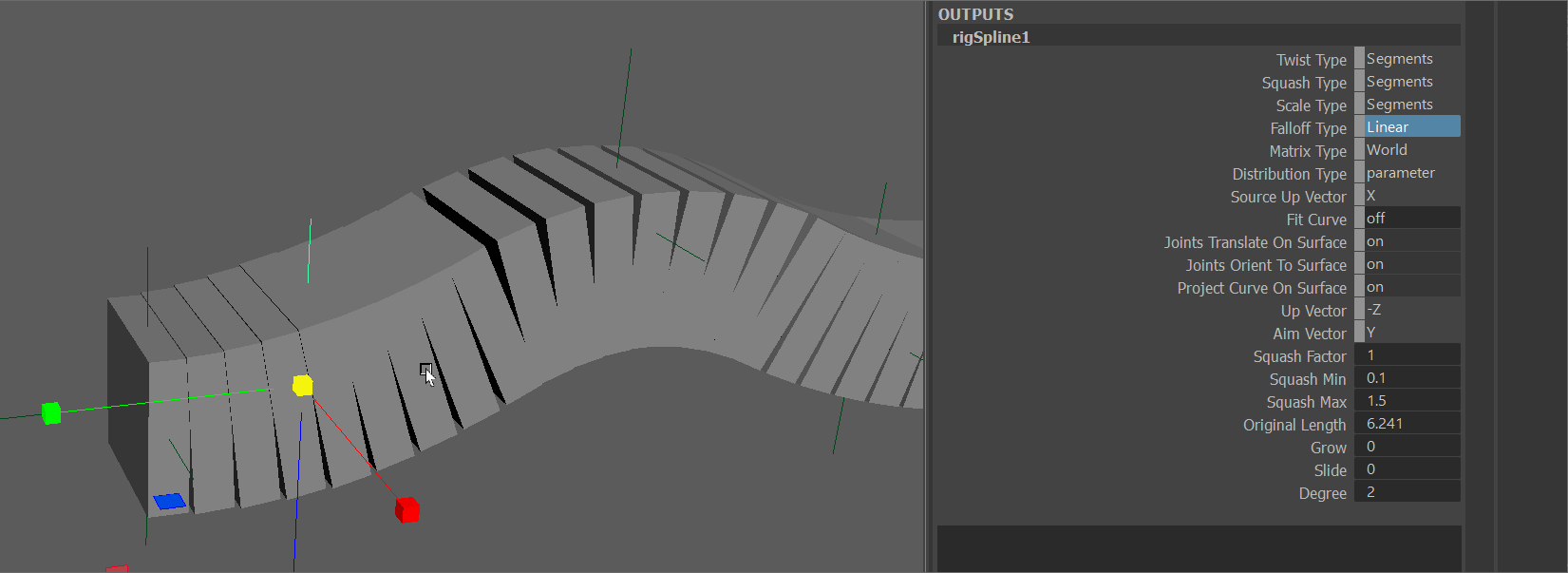Toggle Project Curve On Surface

pyautogui.click(x=1407, y=287)
